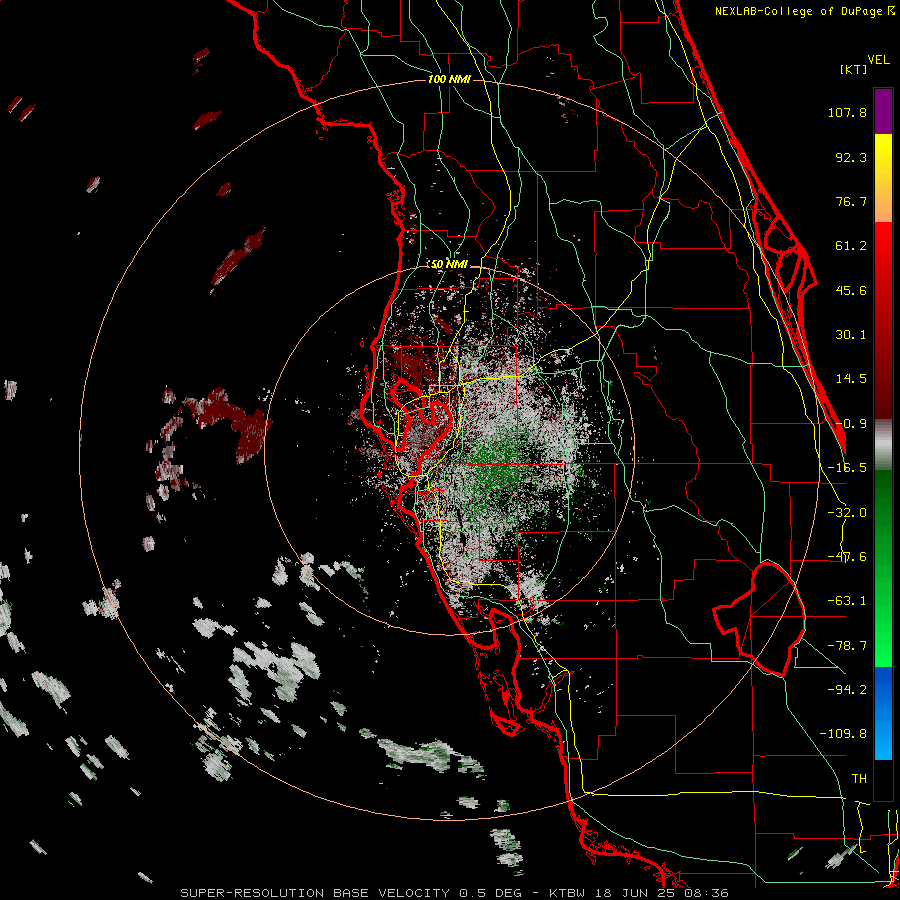
Task: Click the 76.7 velocity scale value
Action: (851, 201)
